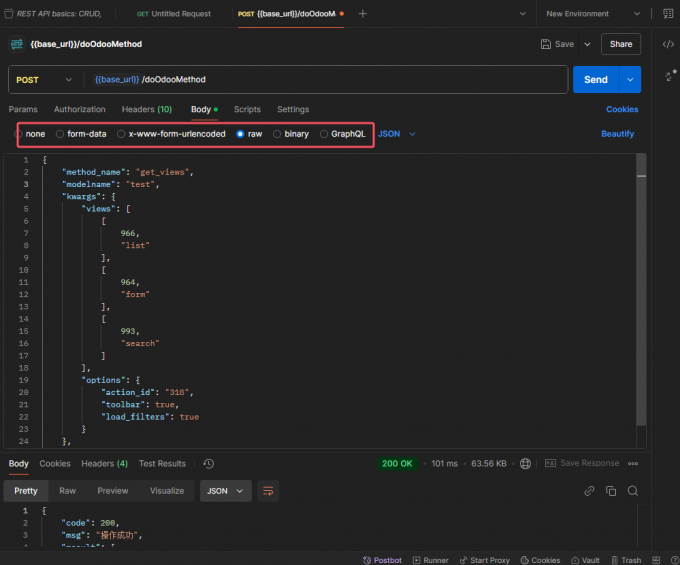Click the request body editor scrollbar thumb

pos(641,290)
